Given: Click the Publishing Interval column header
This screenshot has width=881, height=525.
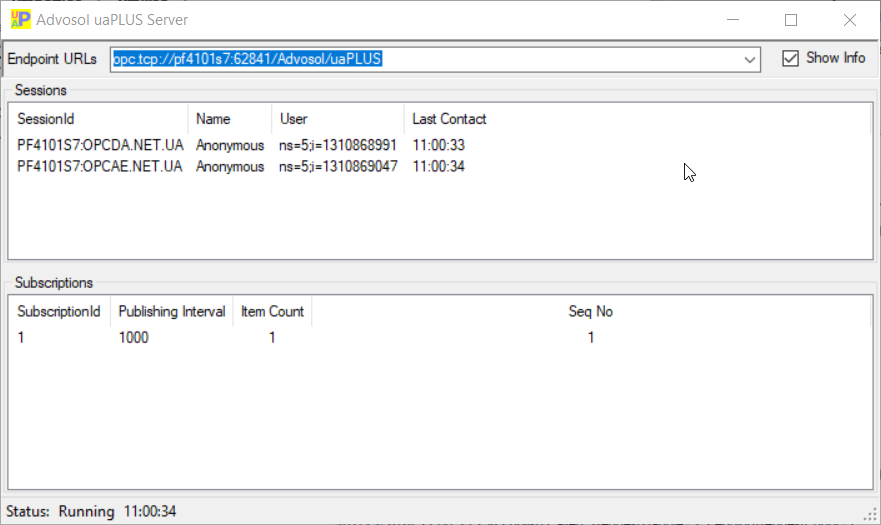Looking at the screenshot, I should [x=172, y=311].
